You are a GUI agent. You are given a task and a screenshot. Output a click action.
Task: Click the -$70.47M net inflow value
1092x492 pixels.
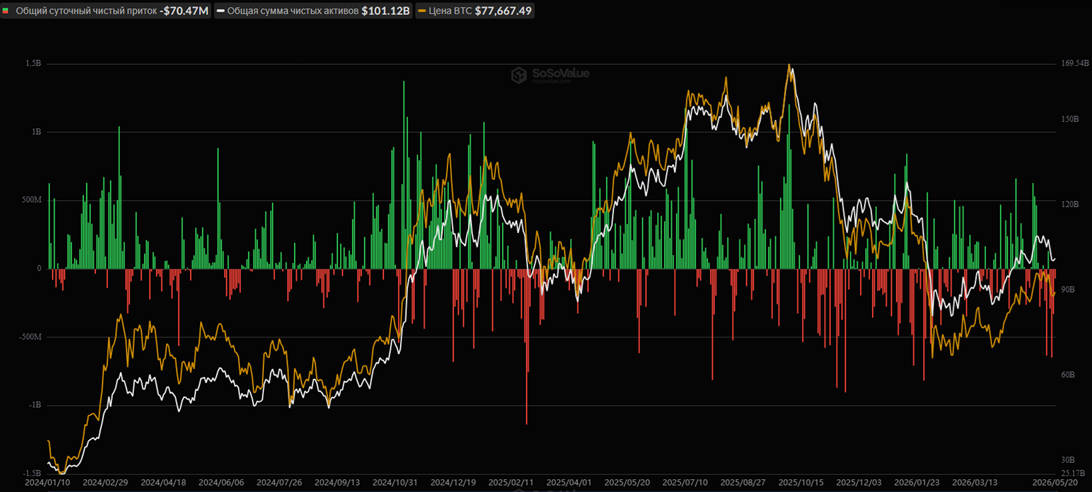[x=184, y=11]
